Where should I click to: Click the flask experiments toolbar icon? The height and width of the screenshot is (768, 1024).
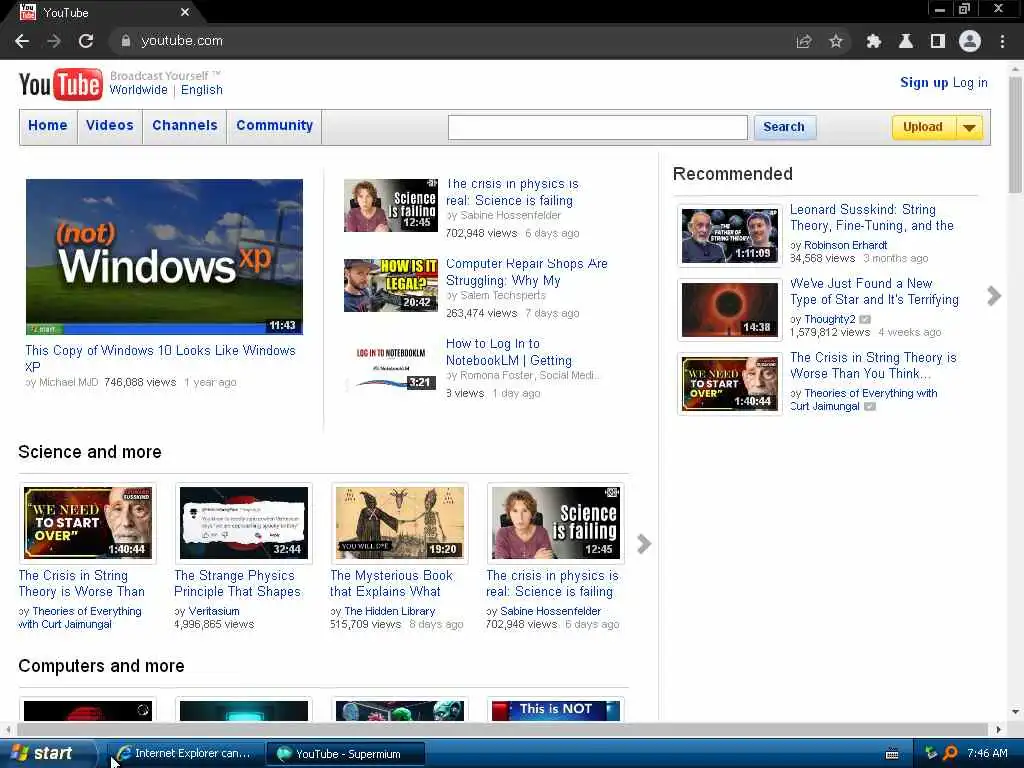[906, 41]
